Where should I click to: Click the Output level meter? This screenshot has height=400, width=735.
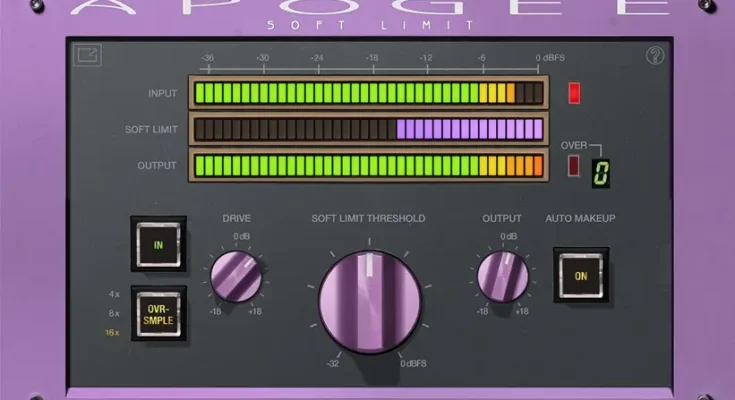point(367,165)
